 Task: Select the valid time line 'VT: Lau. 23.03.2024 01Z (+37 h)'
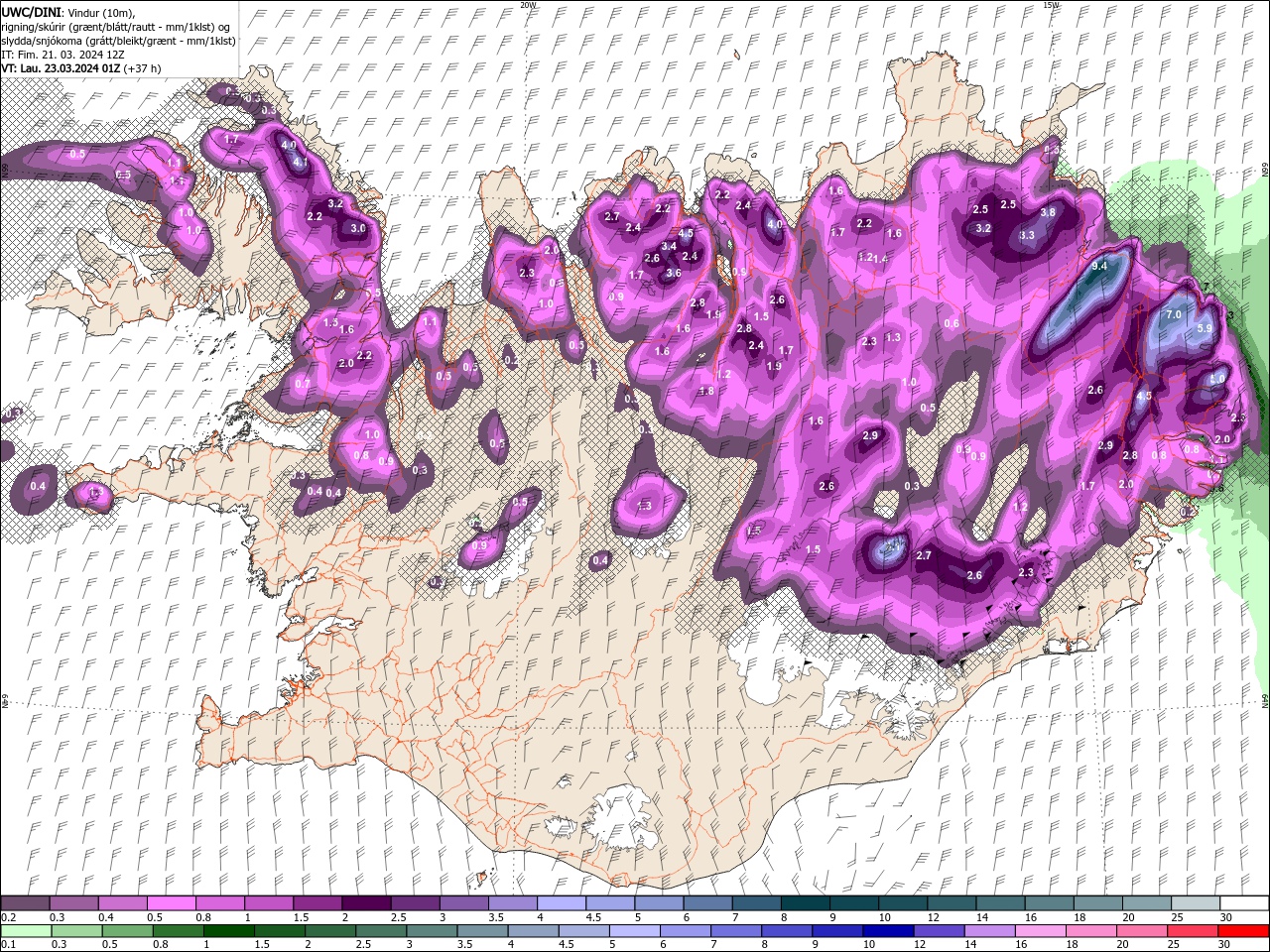point(81,68)
